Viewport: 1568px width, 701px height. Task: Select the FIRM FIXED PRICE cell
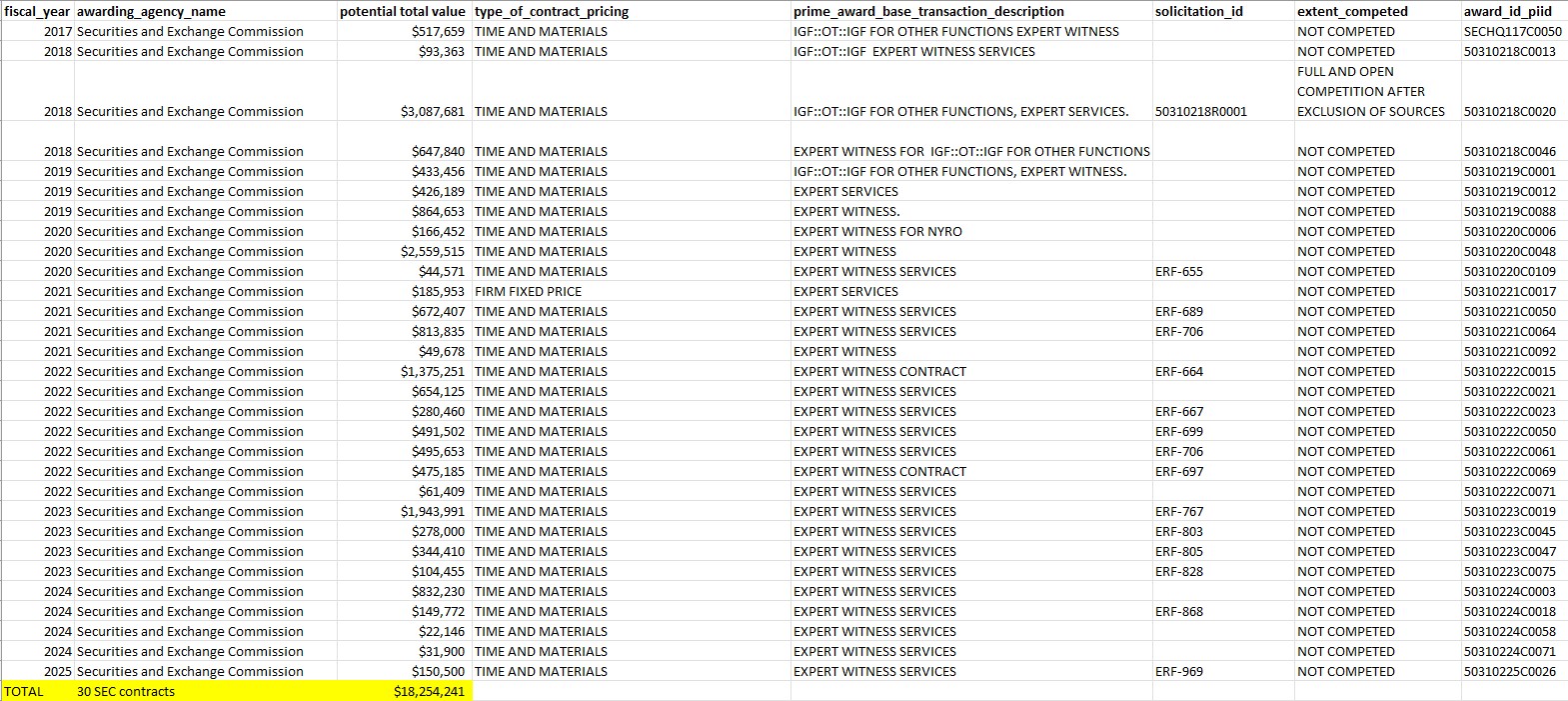tap(631, 291)
